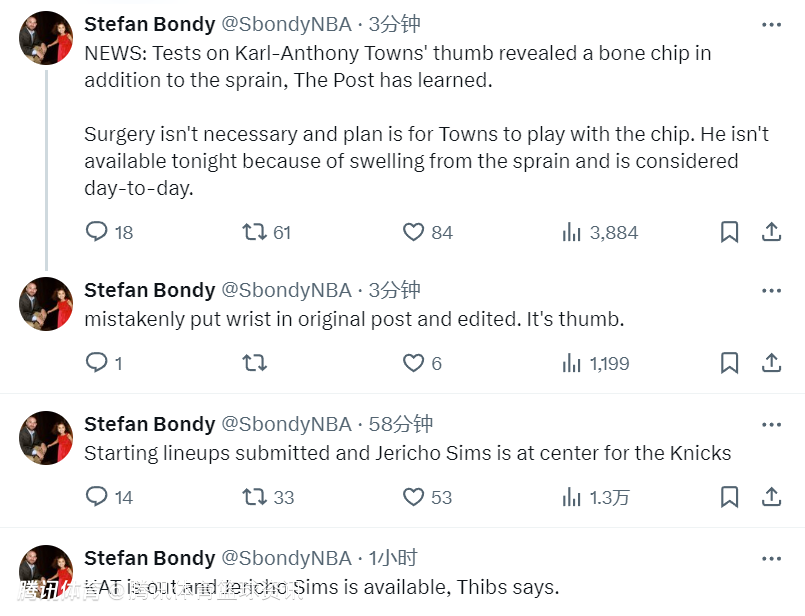Reply to the thumb correction tweet
The image size is (805, 616).
(97, 363)
